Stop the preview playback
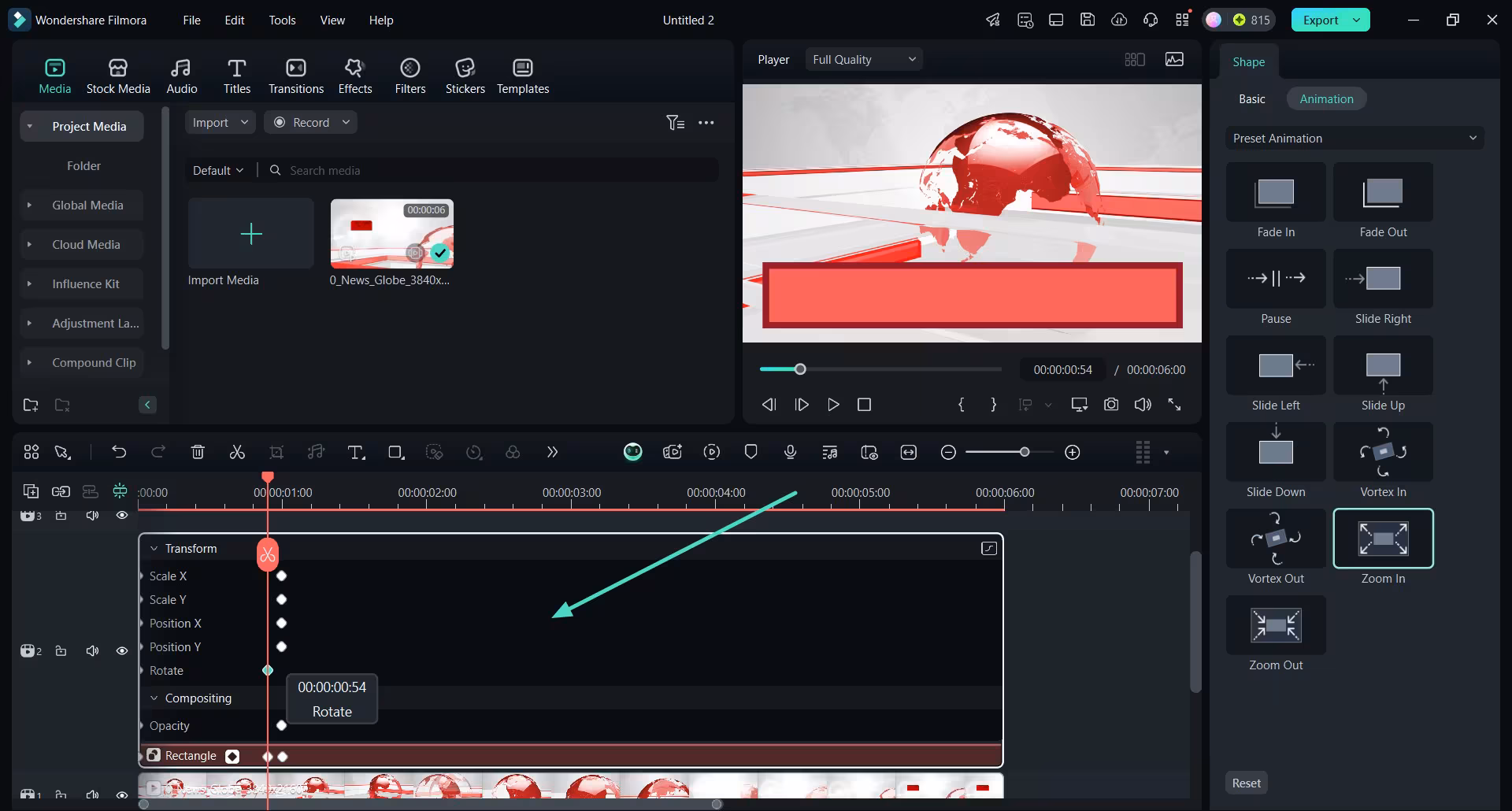This screenshot has width=1512, height=811. tap(864, 404)
